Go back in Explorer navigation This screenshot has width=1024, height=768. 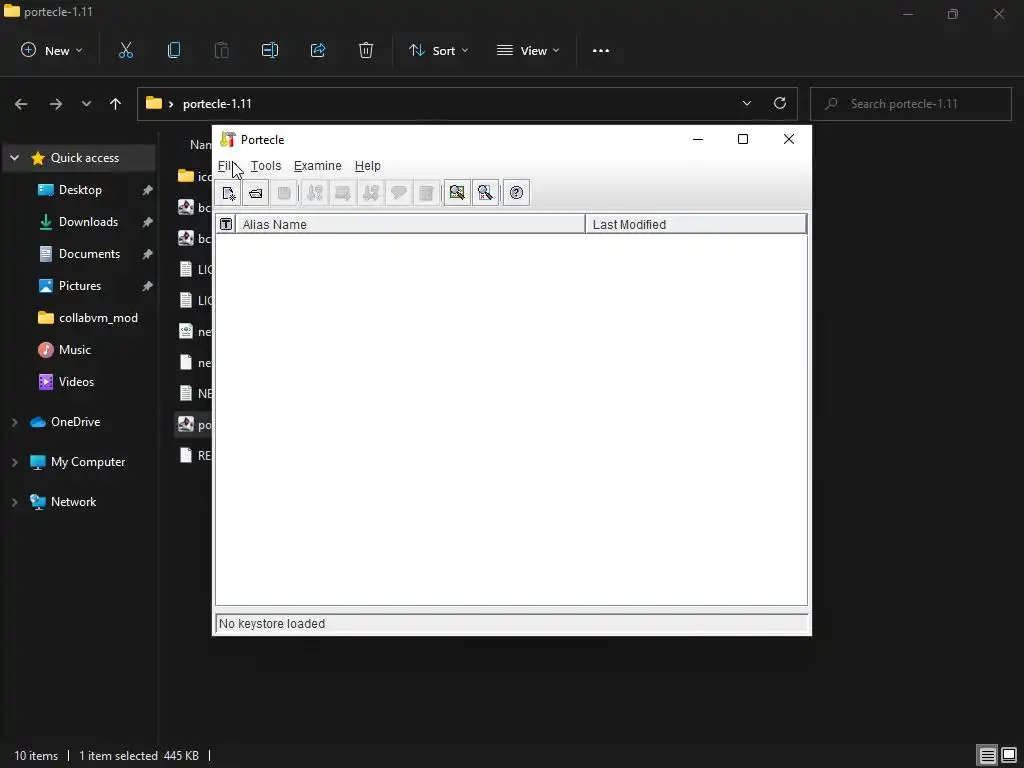[21, 104]
